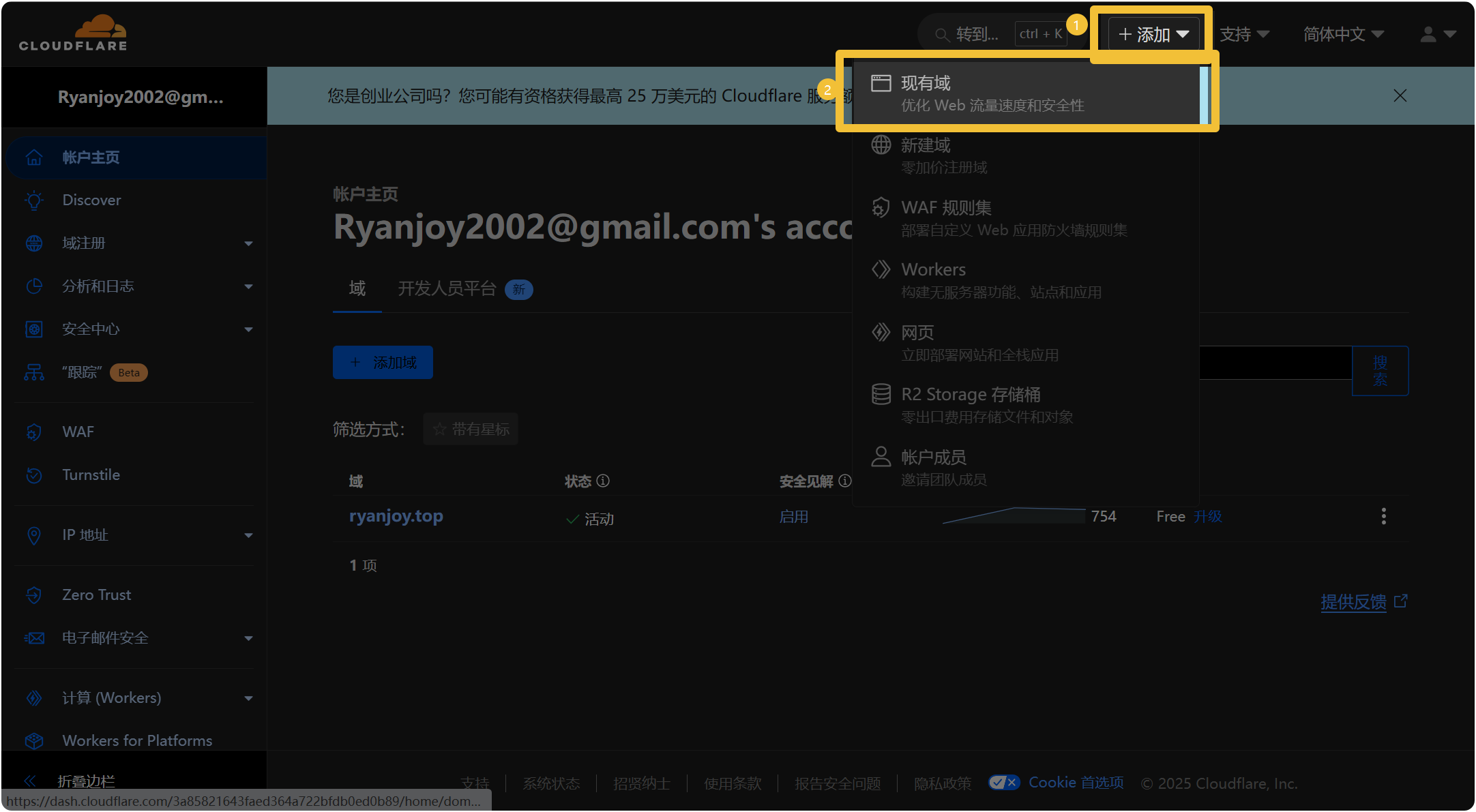Open the 简体中文 language dropdown
Image resolution: width=1476 pixels, height=812 pixels.
(x=1341, y=33)
